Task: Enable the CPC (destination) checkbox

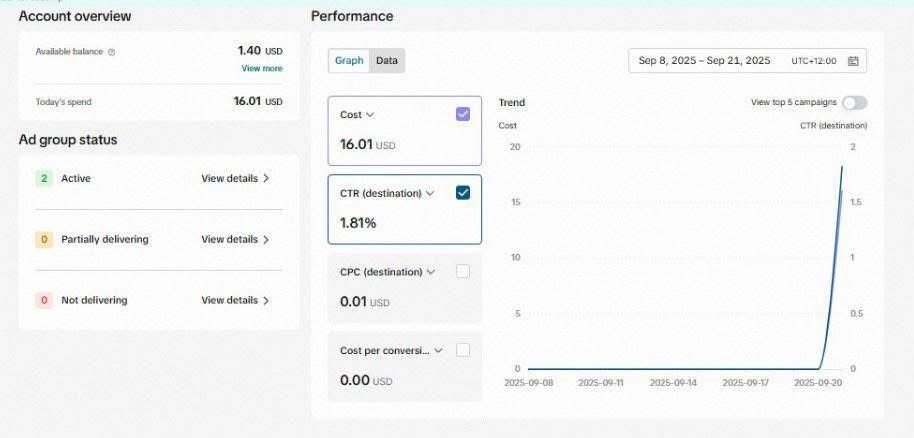Action: [462, 271]
